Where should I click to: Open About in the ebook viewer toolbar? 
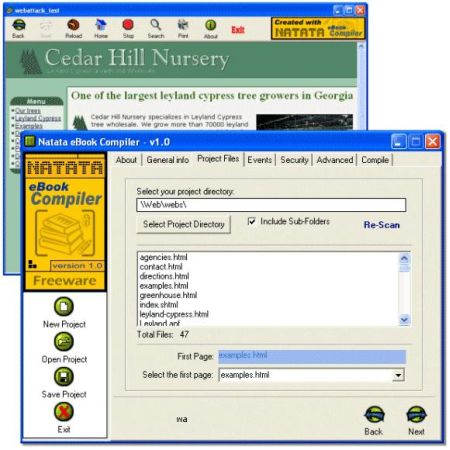tap(210, 25)
